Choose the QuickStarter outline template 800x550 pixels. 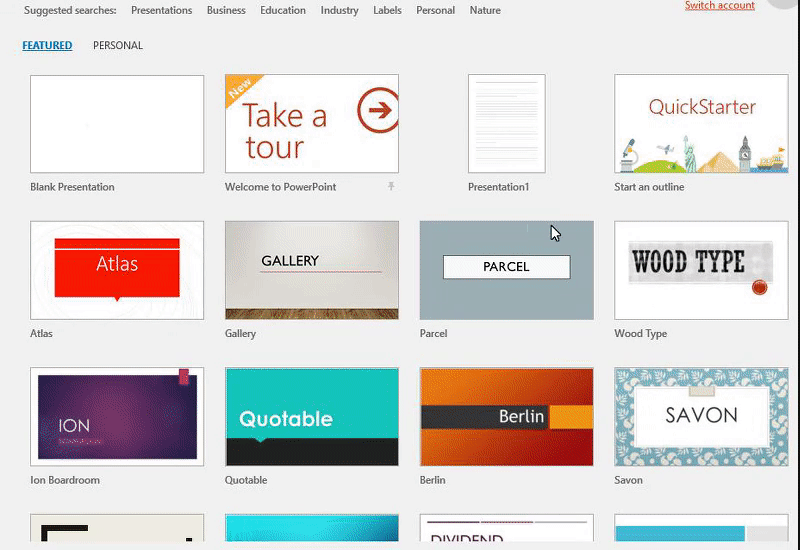701,124
